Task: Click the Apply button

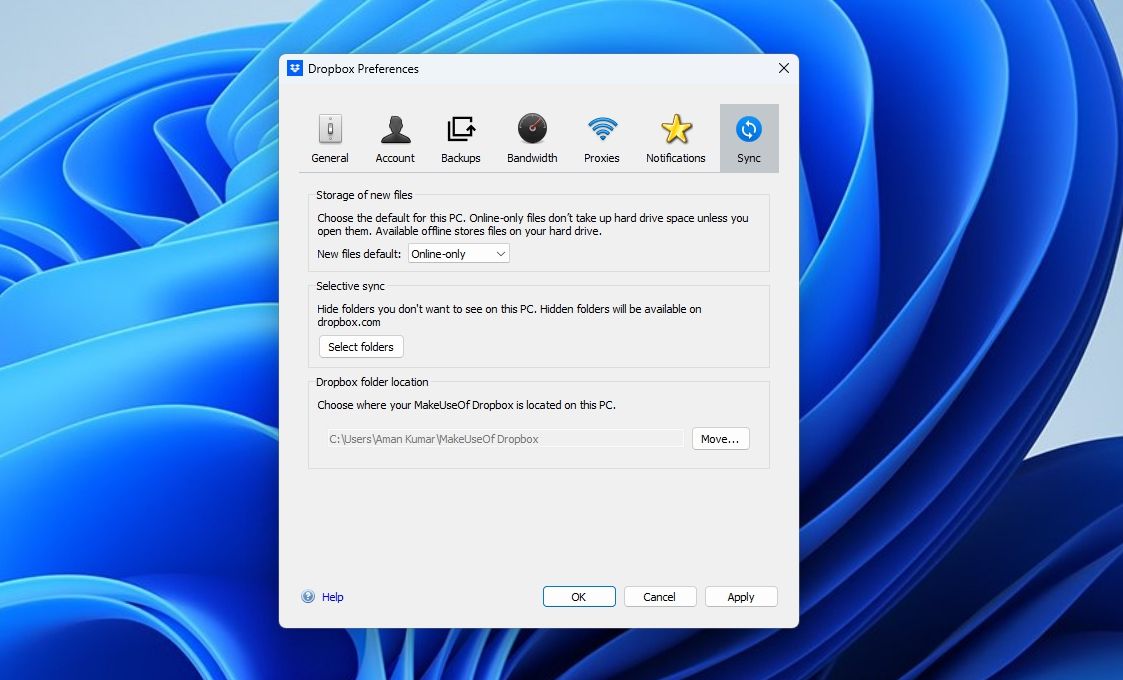Action: 741,597
